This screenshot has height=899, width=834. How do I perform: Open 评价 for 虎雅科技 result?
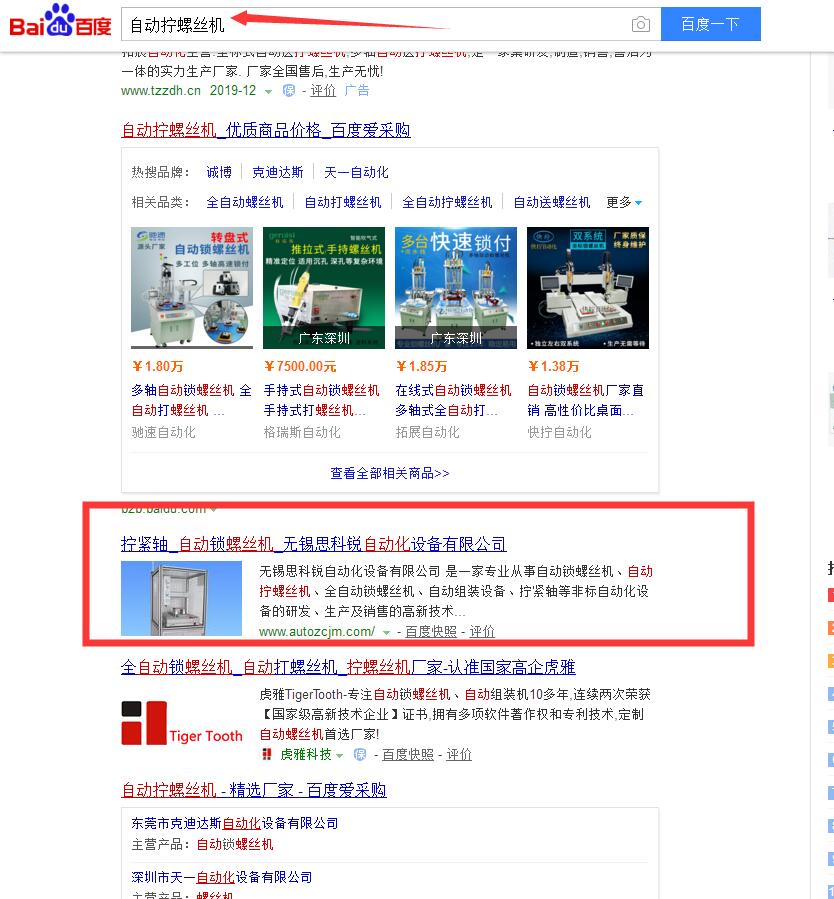pyautogui.click(x=459, y=755)
